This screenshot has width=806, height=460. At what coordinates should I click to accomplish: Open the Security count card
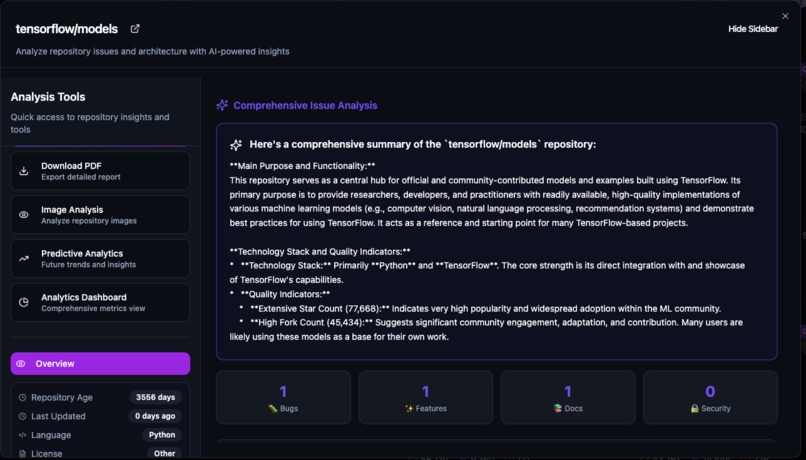click(x=710, y=397)
